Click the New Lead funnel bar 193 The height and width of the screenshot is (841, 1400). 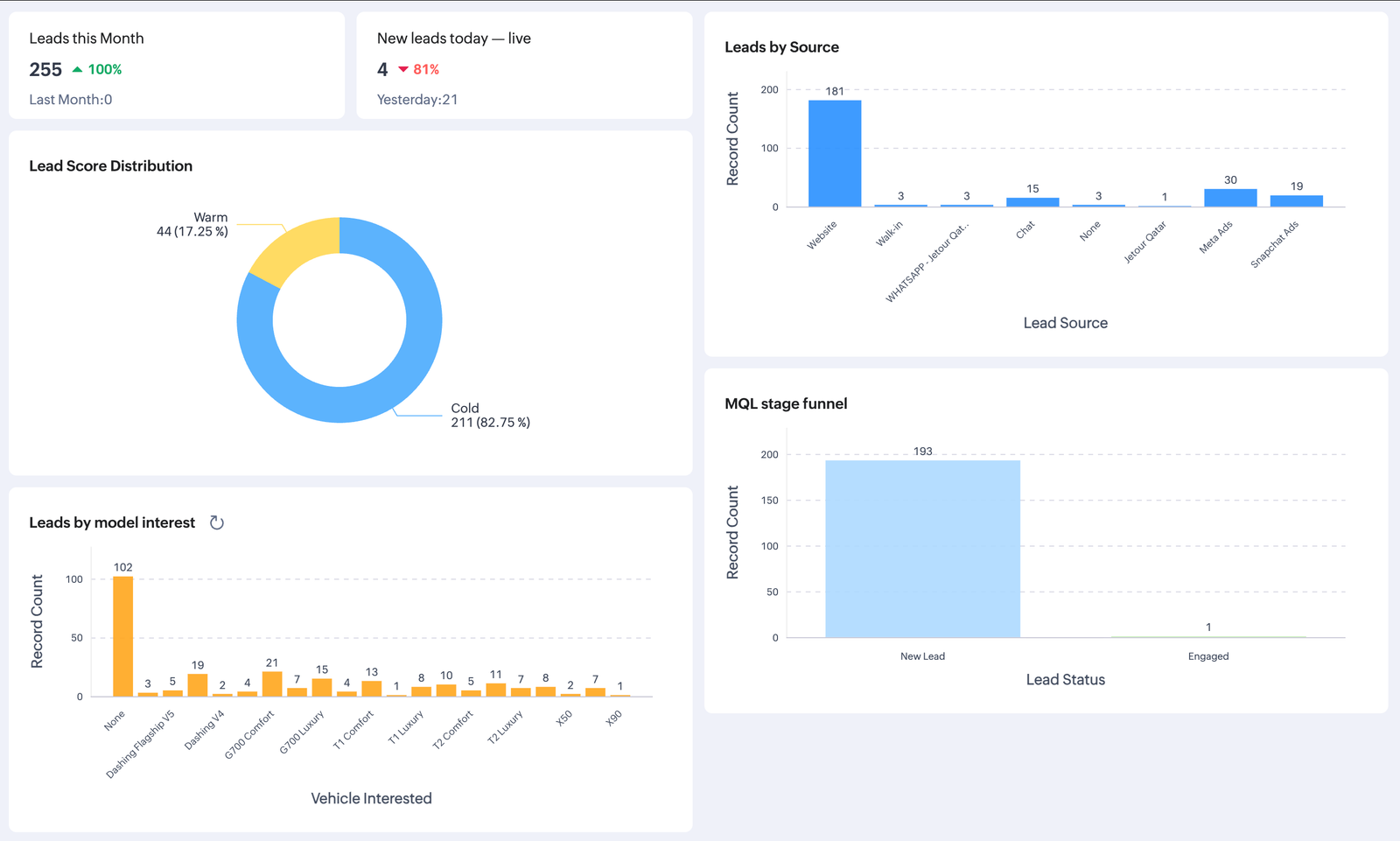pyautogui.click(x=922, y=549)
